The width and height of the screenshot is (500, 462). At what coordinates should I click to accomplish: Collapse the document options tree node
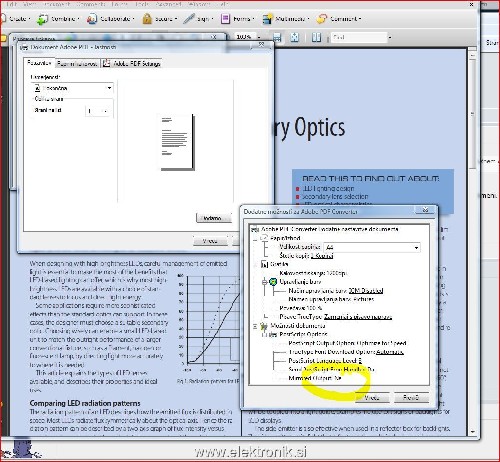[255, 326]
